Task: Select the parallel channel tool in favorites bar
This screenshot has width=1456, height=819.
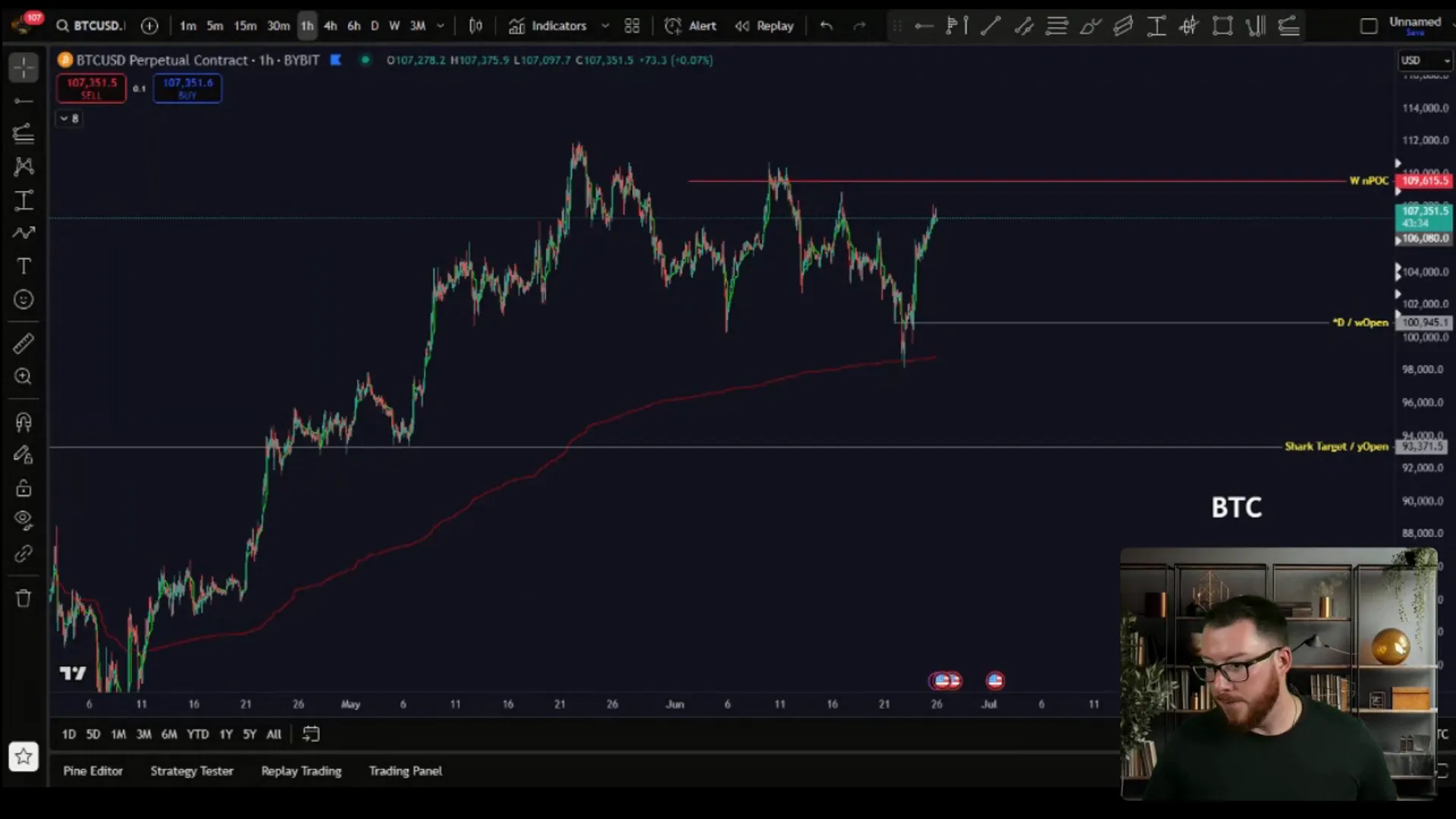Action: point(1024,26)
